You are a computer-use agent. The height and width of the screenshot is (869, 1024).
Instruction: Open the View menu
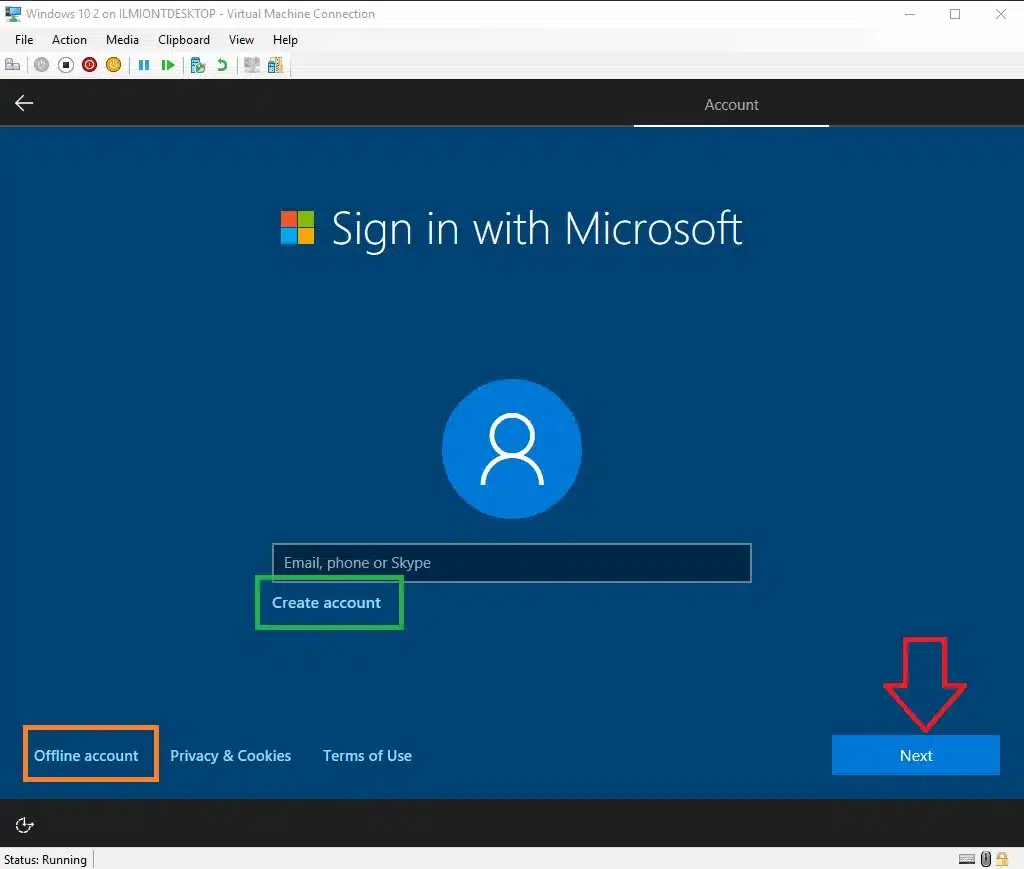241,40
